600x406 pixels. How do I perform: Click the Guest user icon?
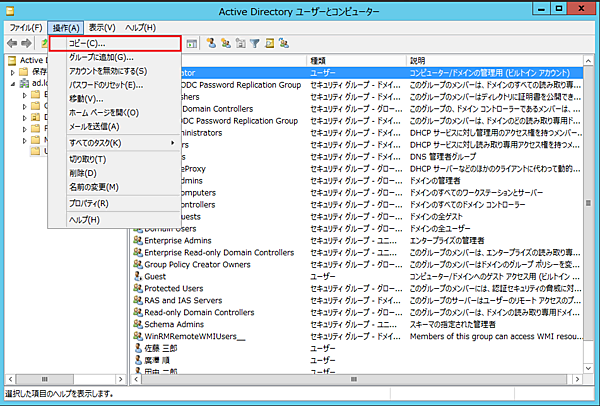click(x=138, y=276)
